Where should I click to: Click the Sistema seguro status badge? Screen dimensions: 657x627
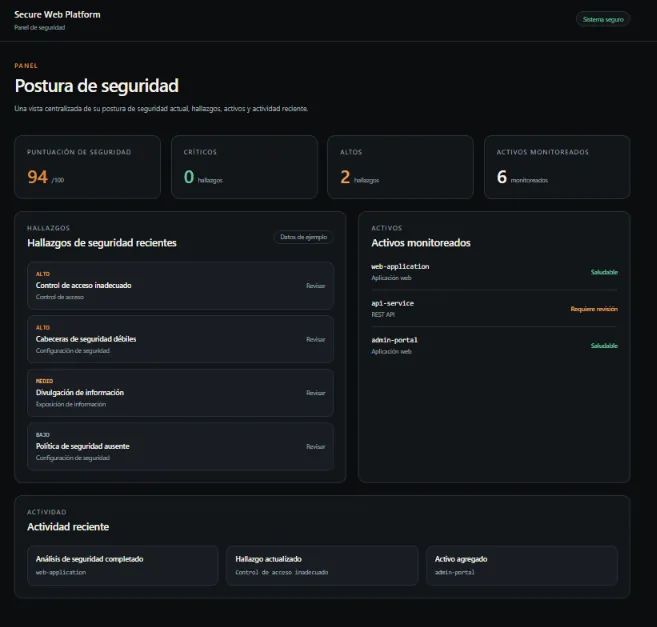pyautogui.click(x=603, y=19)
